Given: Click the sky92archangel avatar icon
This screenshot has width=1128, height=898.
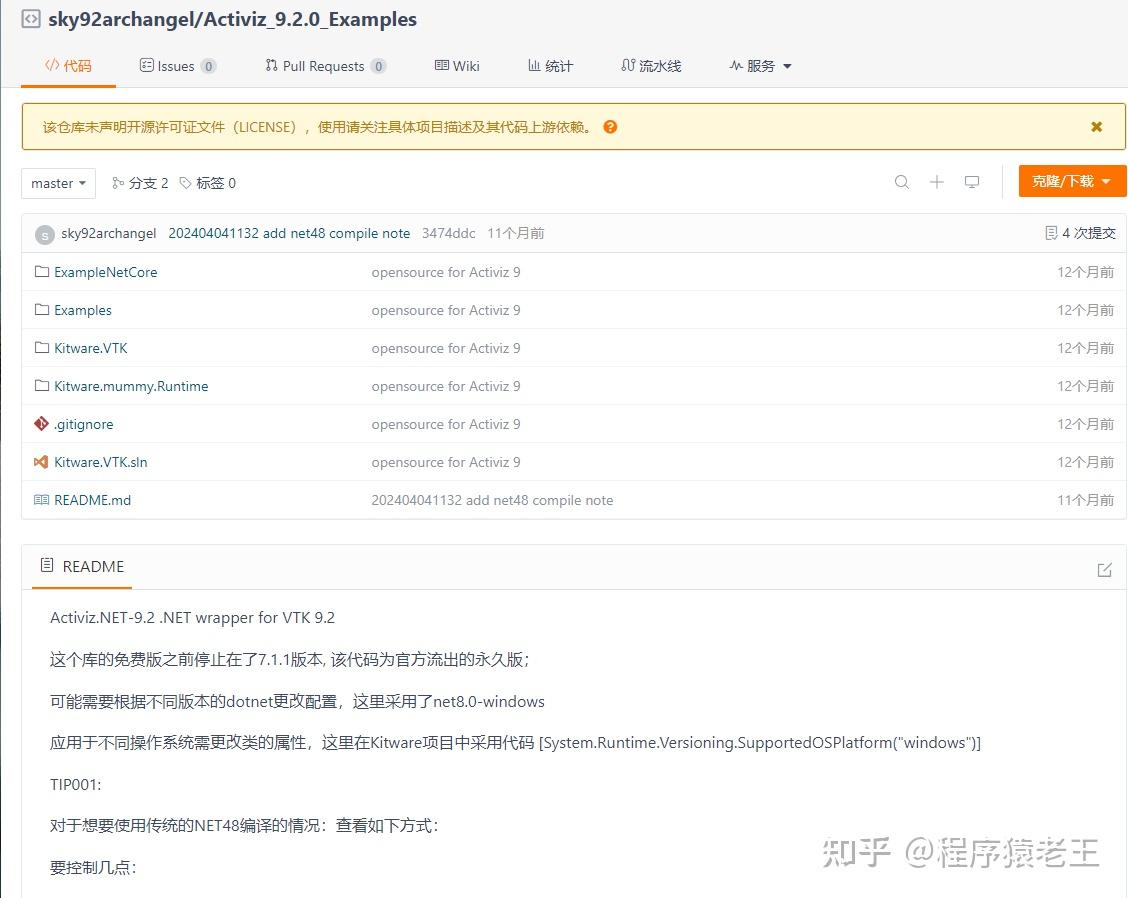Looking at the screenshot, I should point(45,234).
